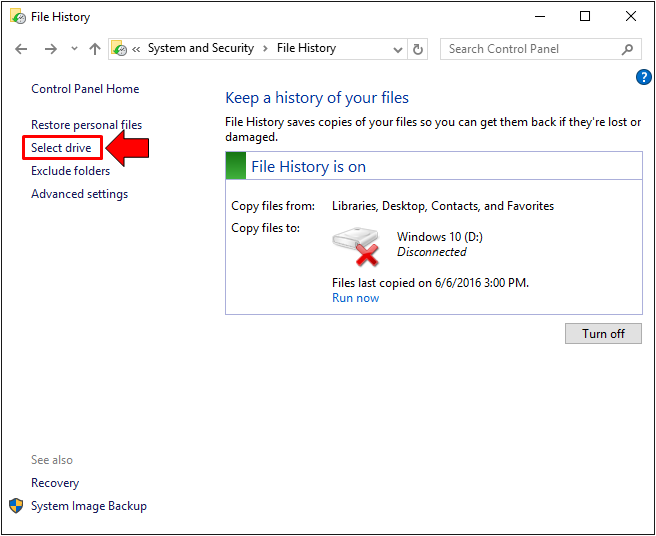Image resolution: width=656 pixels, height=536 pixels.
Task: Go up one level arrow
Action: (x=95, y=49)
